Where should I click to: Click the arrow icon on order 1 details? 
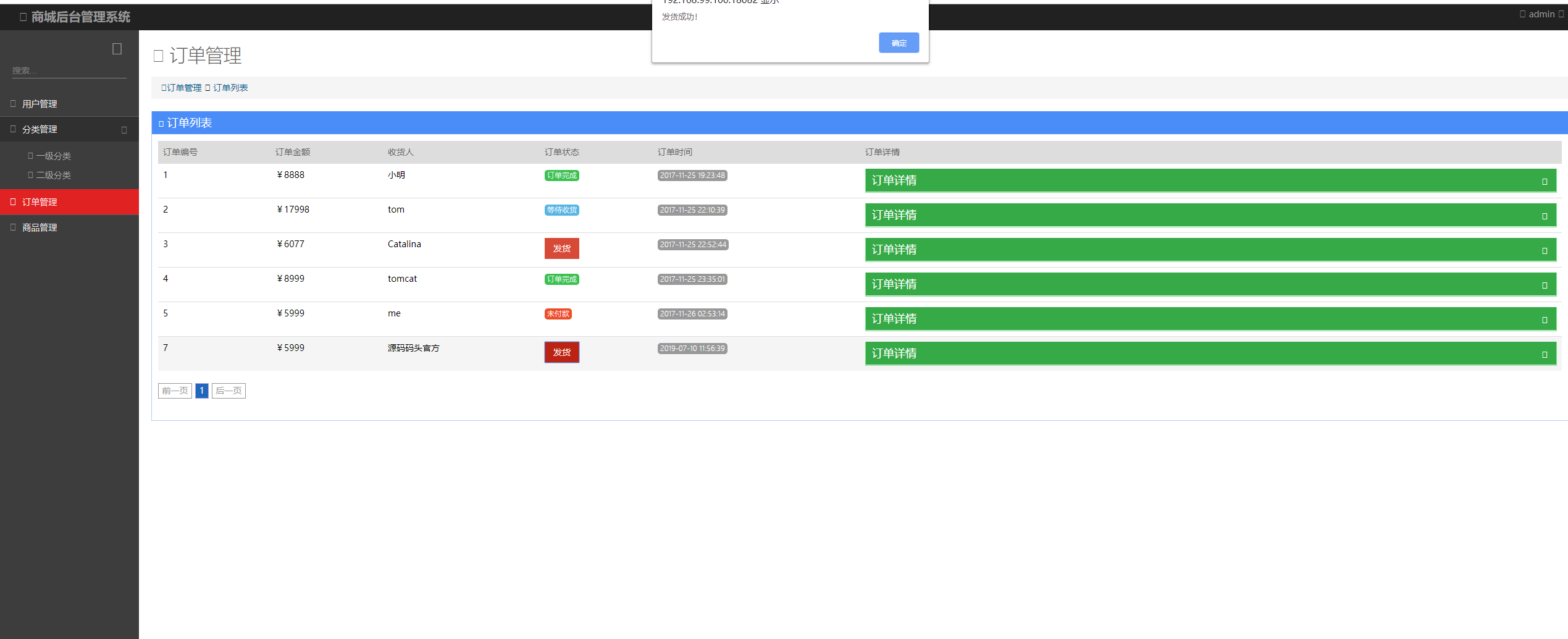click(x=1544, y=181)
